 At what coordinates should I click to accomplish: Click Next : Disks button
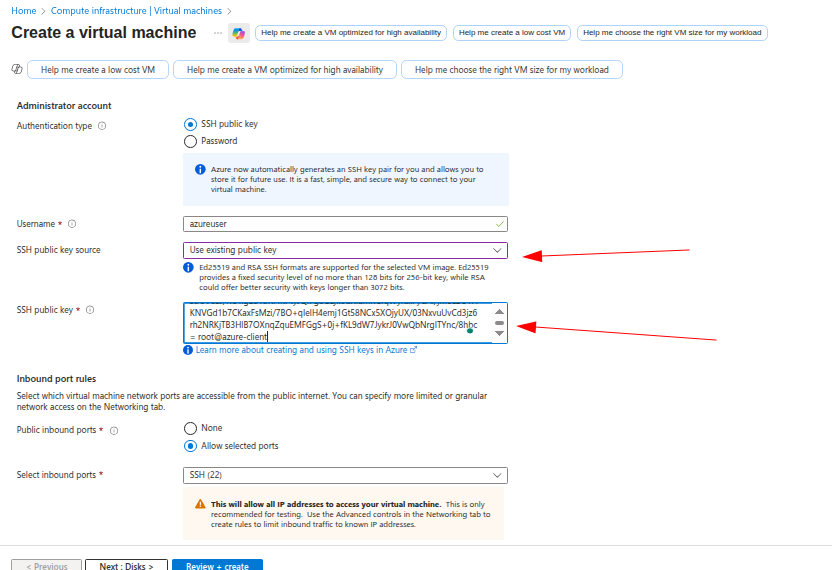[126, 565]
